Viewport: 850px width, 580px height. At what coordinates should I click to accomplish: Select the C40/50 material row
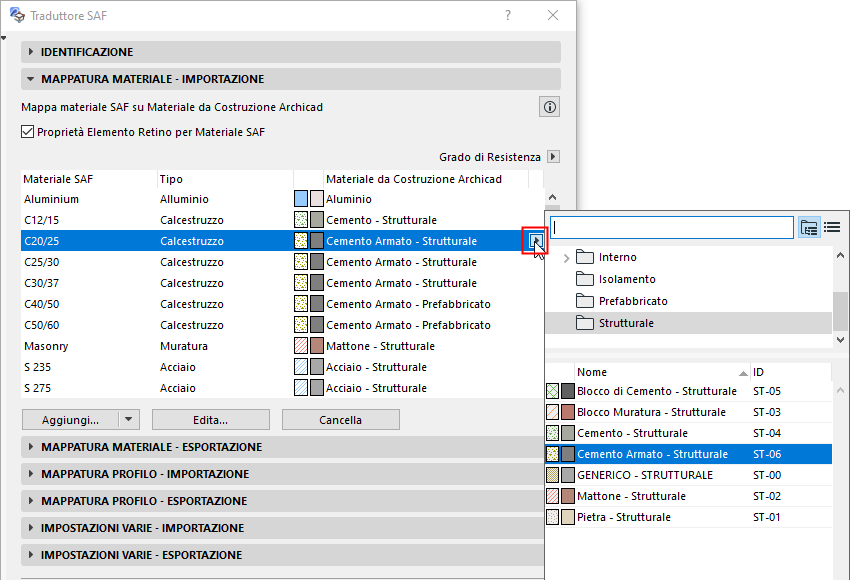pyautogui.click(x=282, y=304)
